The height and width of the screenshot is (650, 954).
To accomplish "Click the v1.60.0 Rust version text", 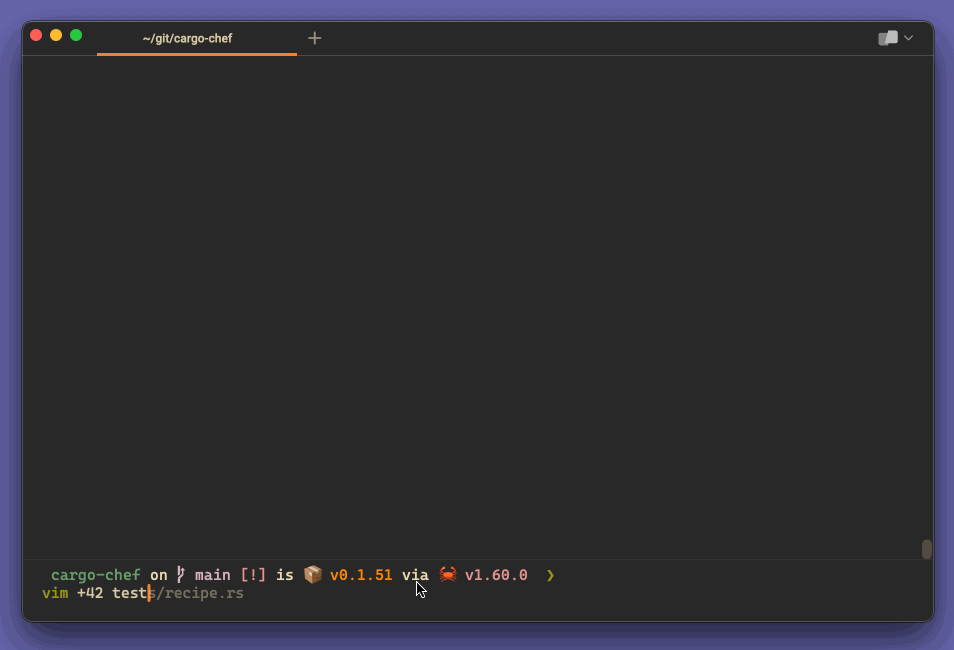I will [x=498, y=574].
